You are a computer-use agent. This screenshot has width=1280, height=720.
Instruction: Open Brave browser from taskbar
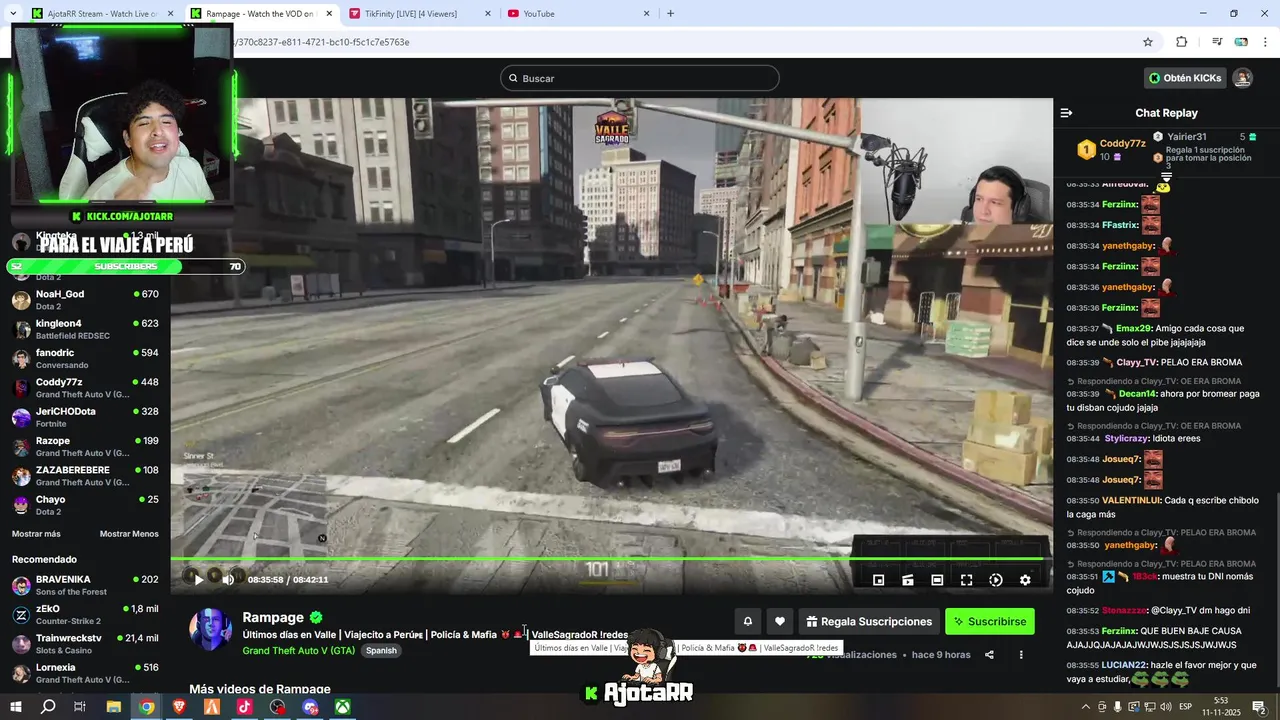tap(179, 707)
